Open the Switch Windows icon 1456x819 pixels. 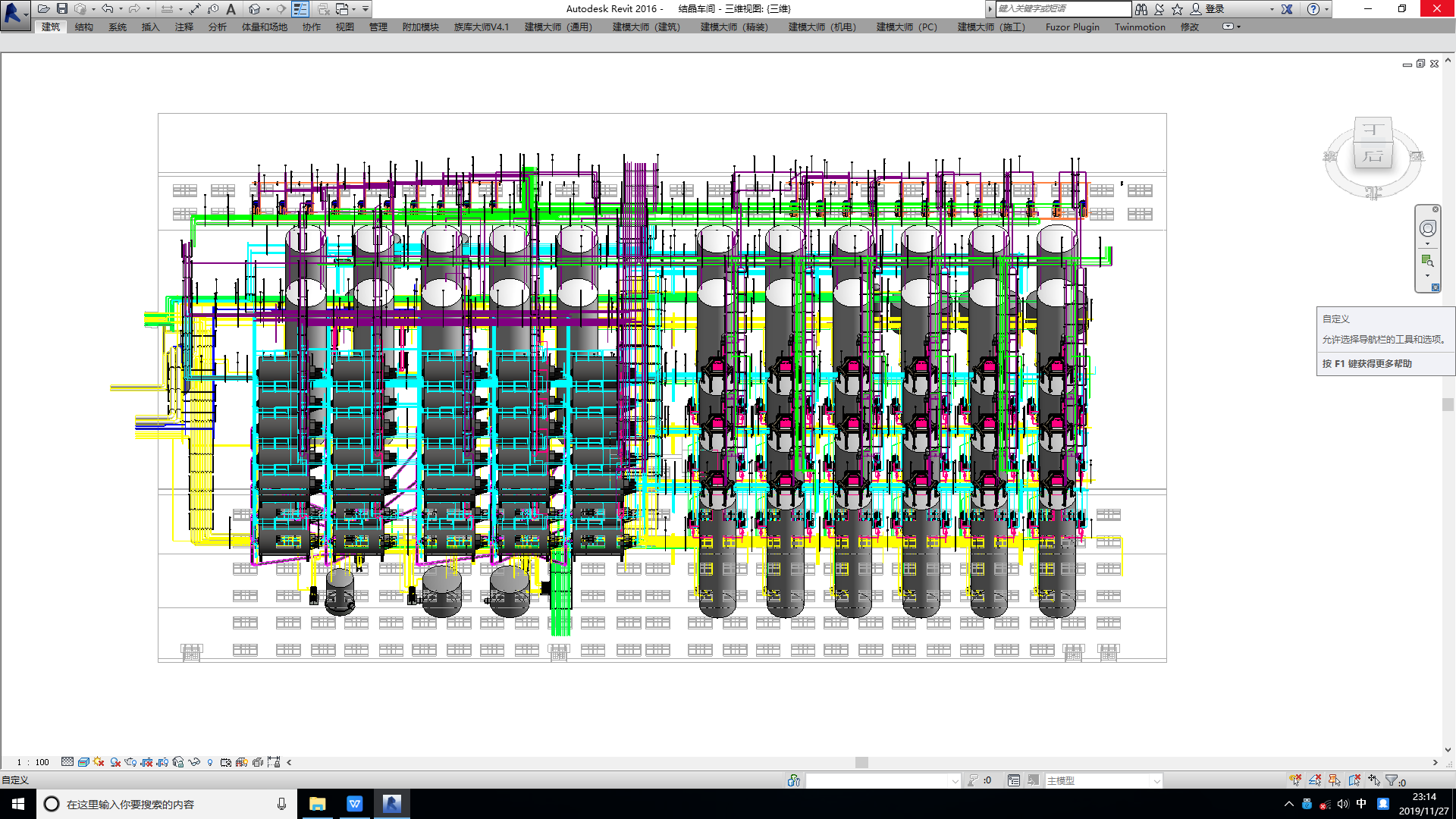tap(343, 9)
